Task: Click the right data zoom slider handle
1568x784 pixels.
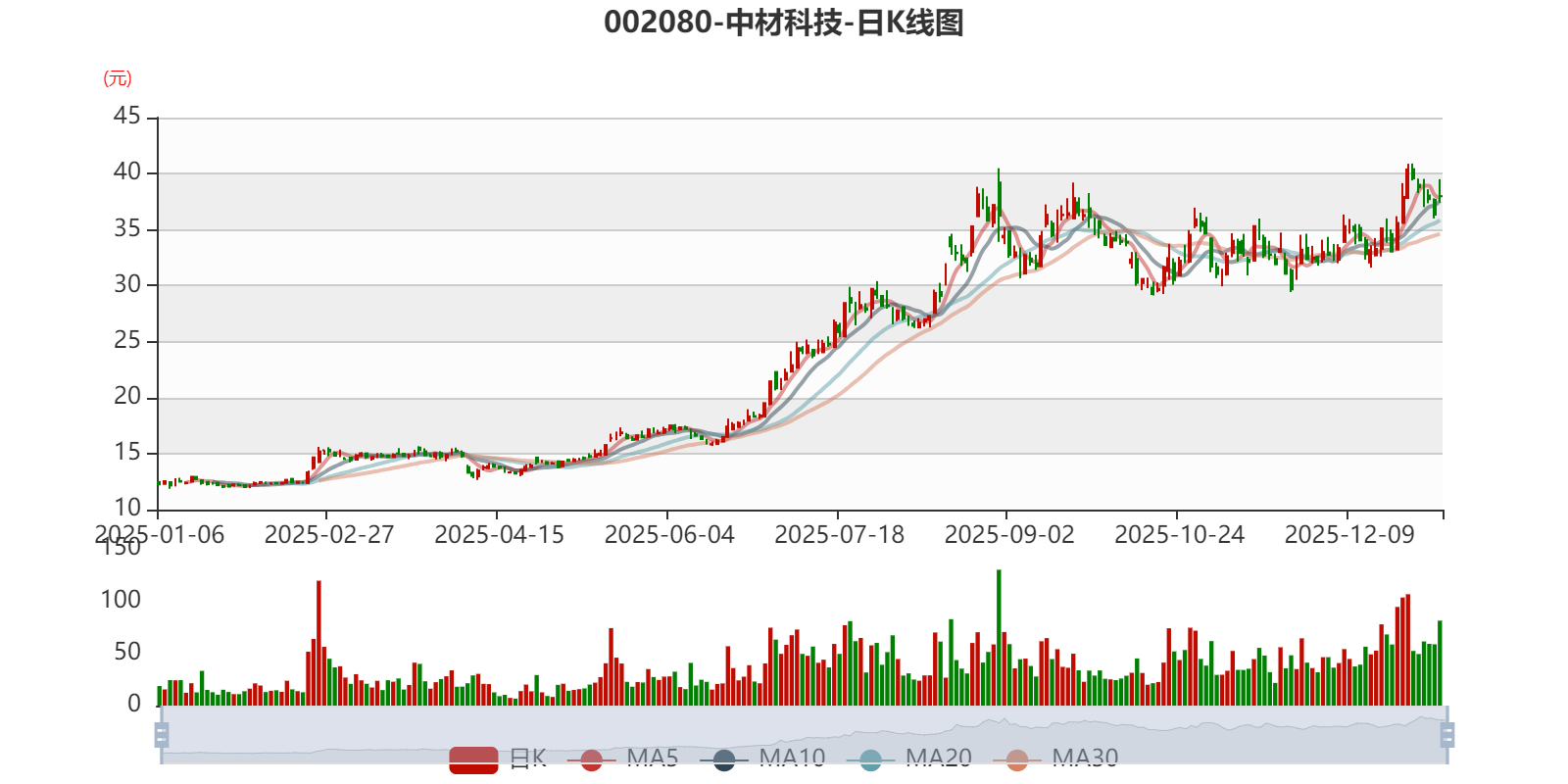Action: coord(1447,734)
